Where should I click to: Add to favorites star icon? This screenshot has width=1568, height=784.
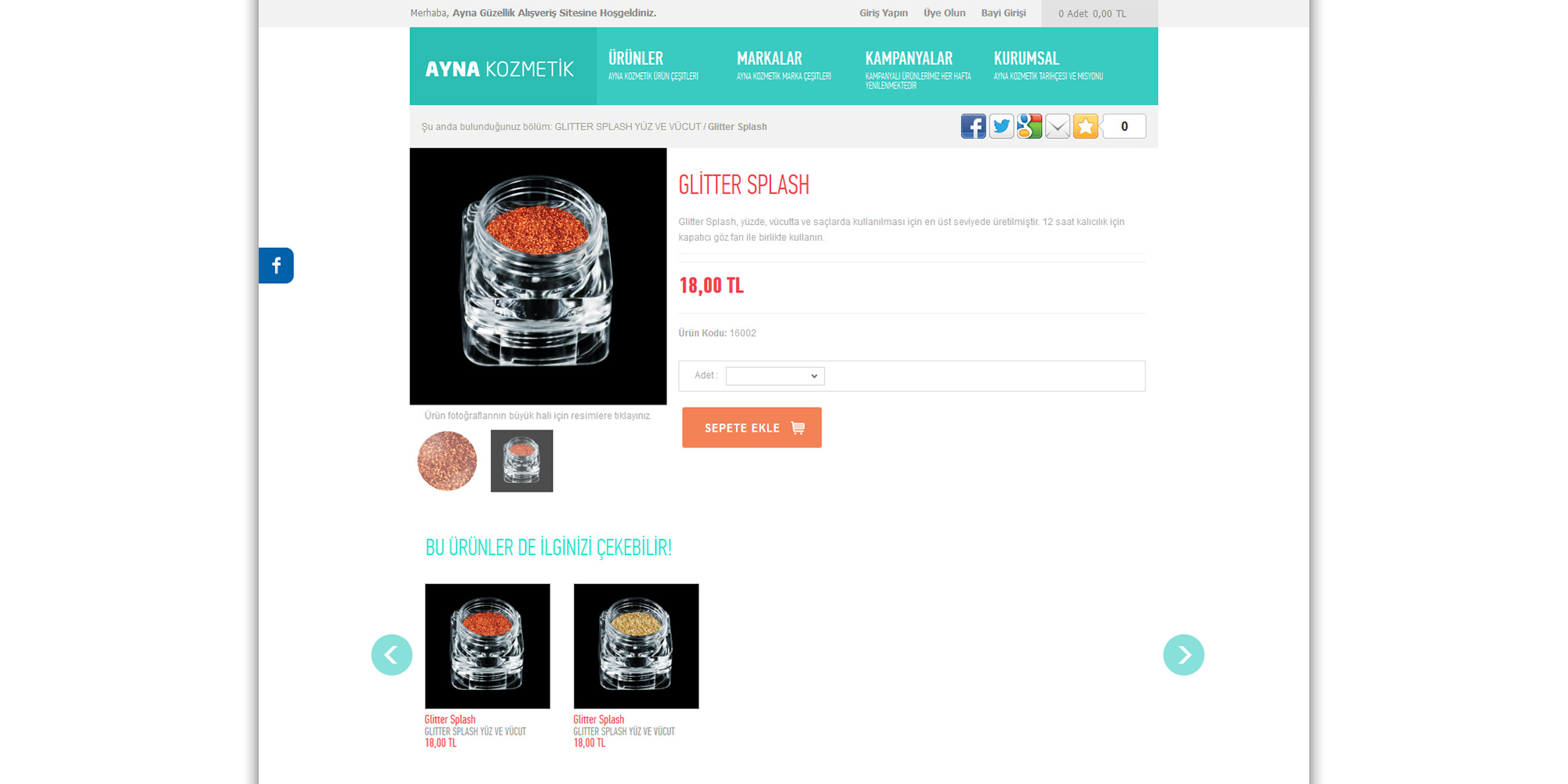point(1086,126)
